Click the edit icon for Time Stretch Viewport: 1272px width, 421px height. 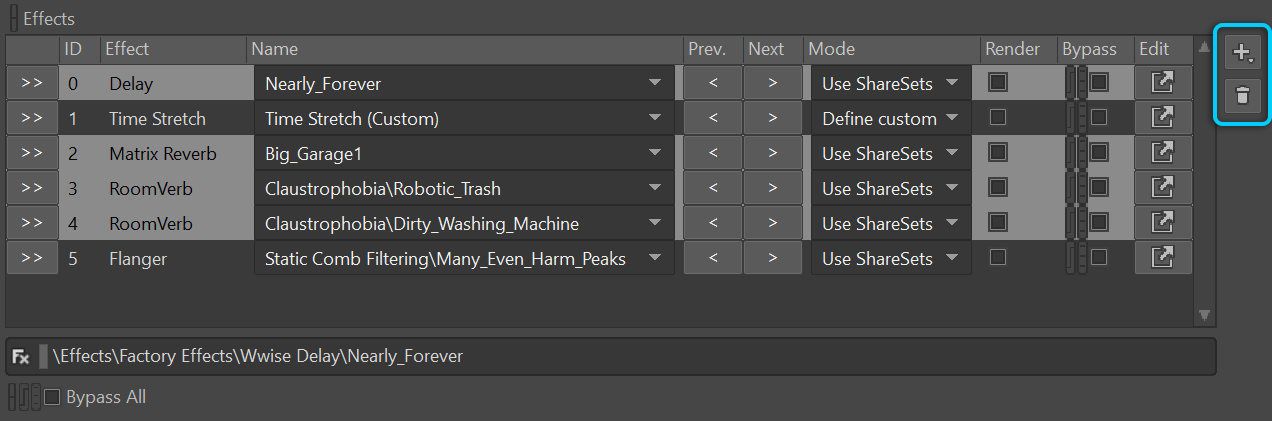coord(1162,118)
